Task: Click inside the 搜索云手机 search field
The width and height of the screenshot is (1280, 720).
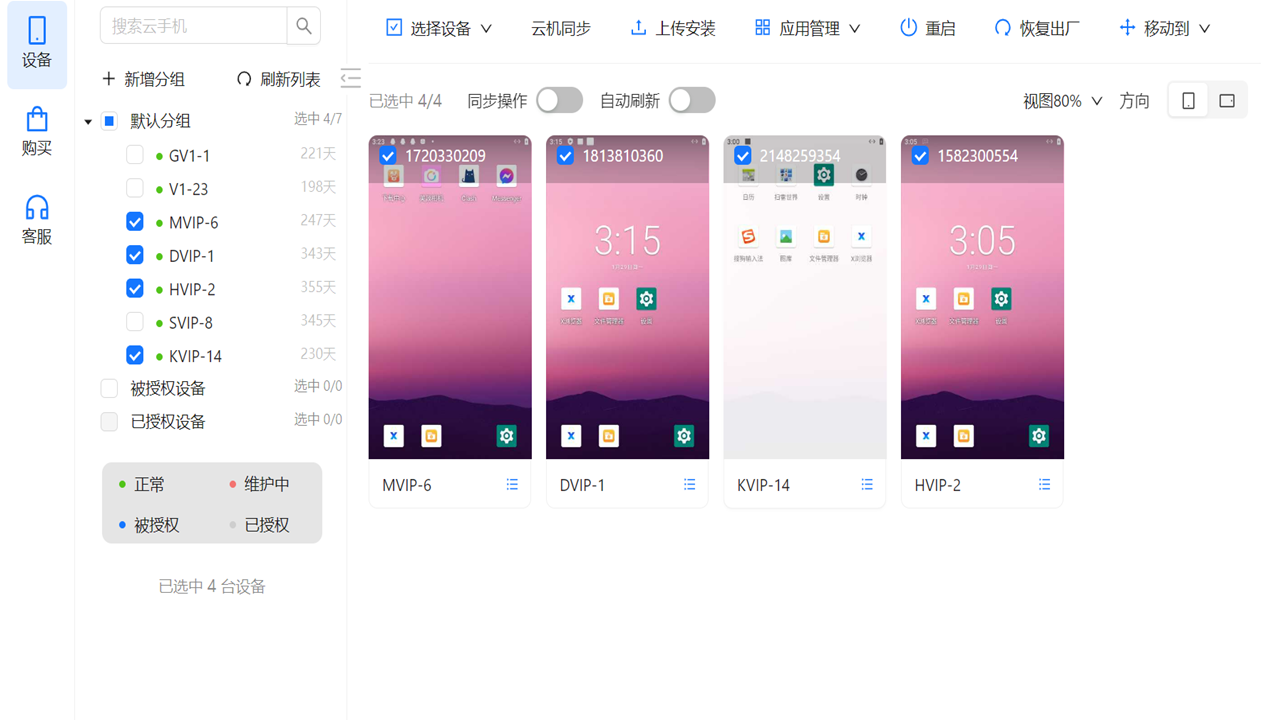Action: point(194,27)
